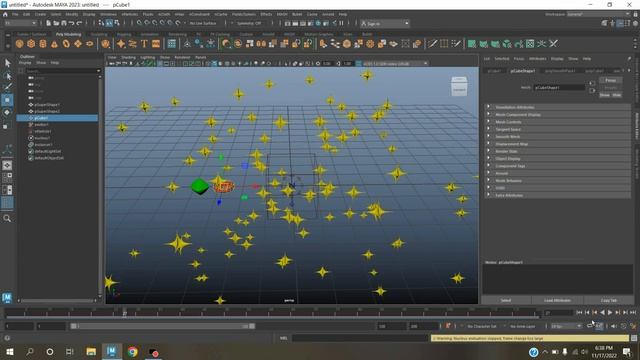Screen dimensions: 640x360
Task: Open the Create menu in the menu bar
Action: (40, 14)
